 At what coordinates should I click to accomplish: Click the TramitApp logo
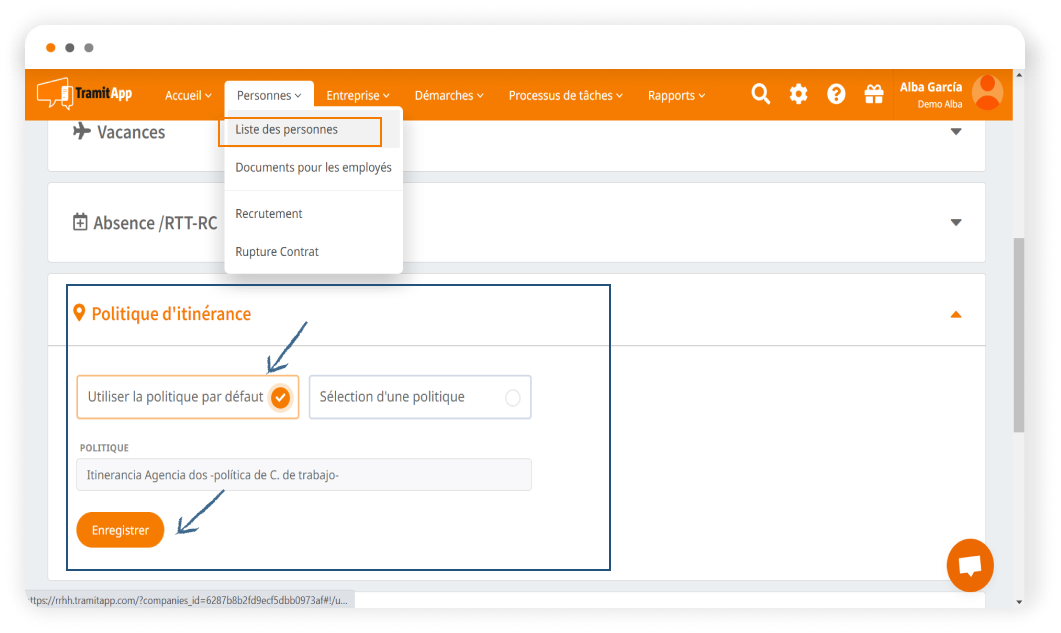click(85, 94)
